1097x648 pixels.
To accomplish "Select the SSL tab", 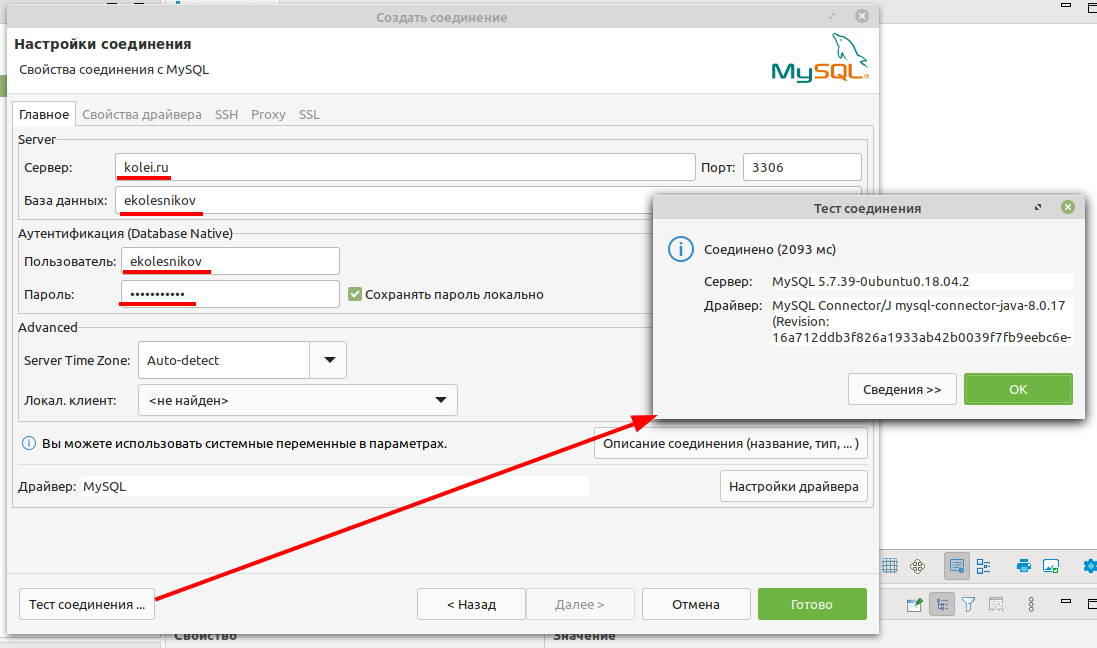I will 309,115.
